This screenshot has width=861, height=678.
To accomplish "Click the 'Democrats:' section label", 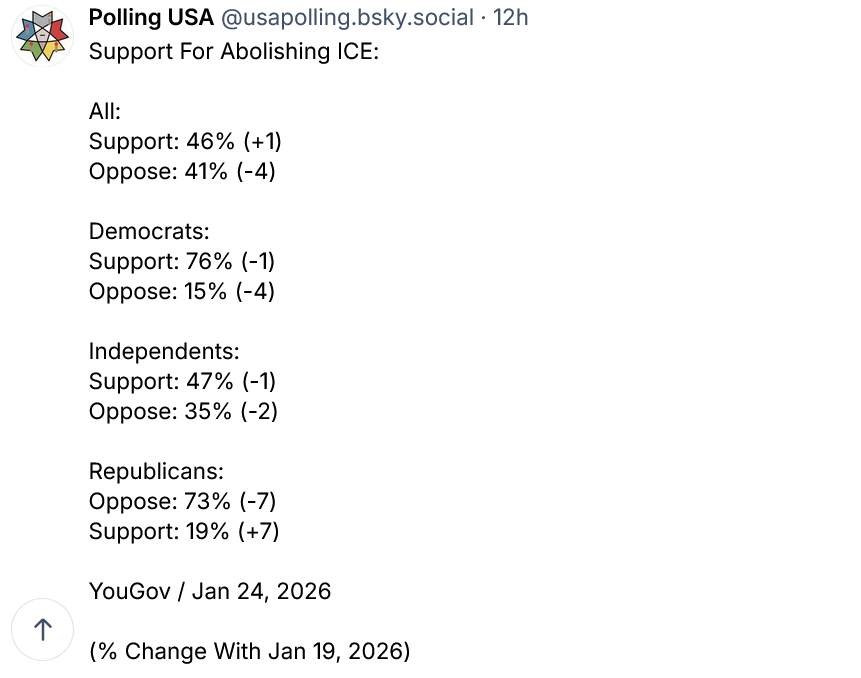I will tap(149, 231).
